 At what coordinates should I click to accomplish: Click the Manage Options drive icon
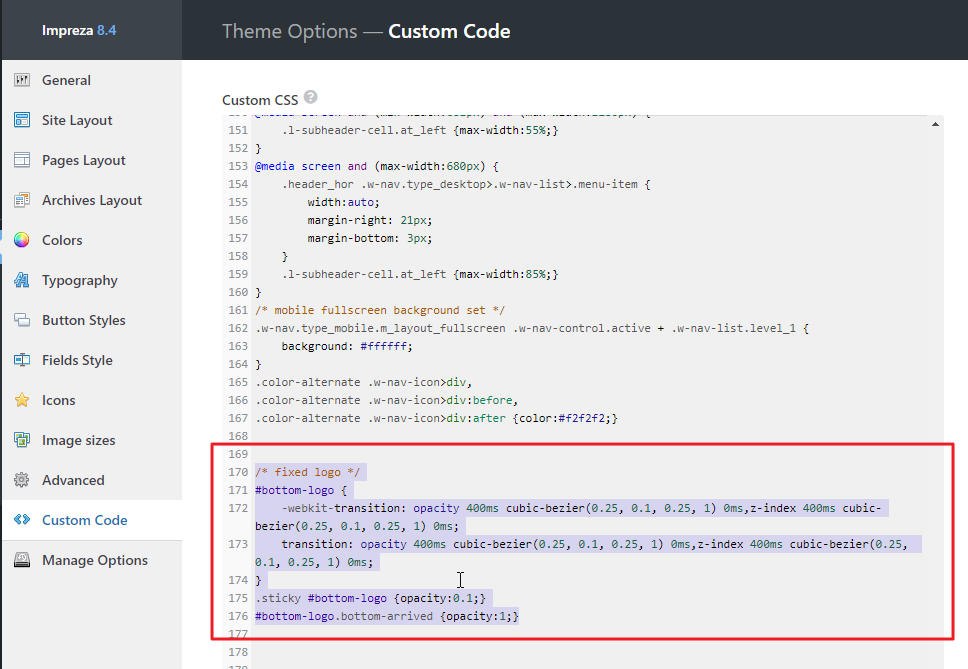pyautogui.click(x=22, y=560)
